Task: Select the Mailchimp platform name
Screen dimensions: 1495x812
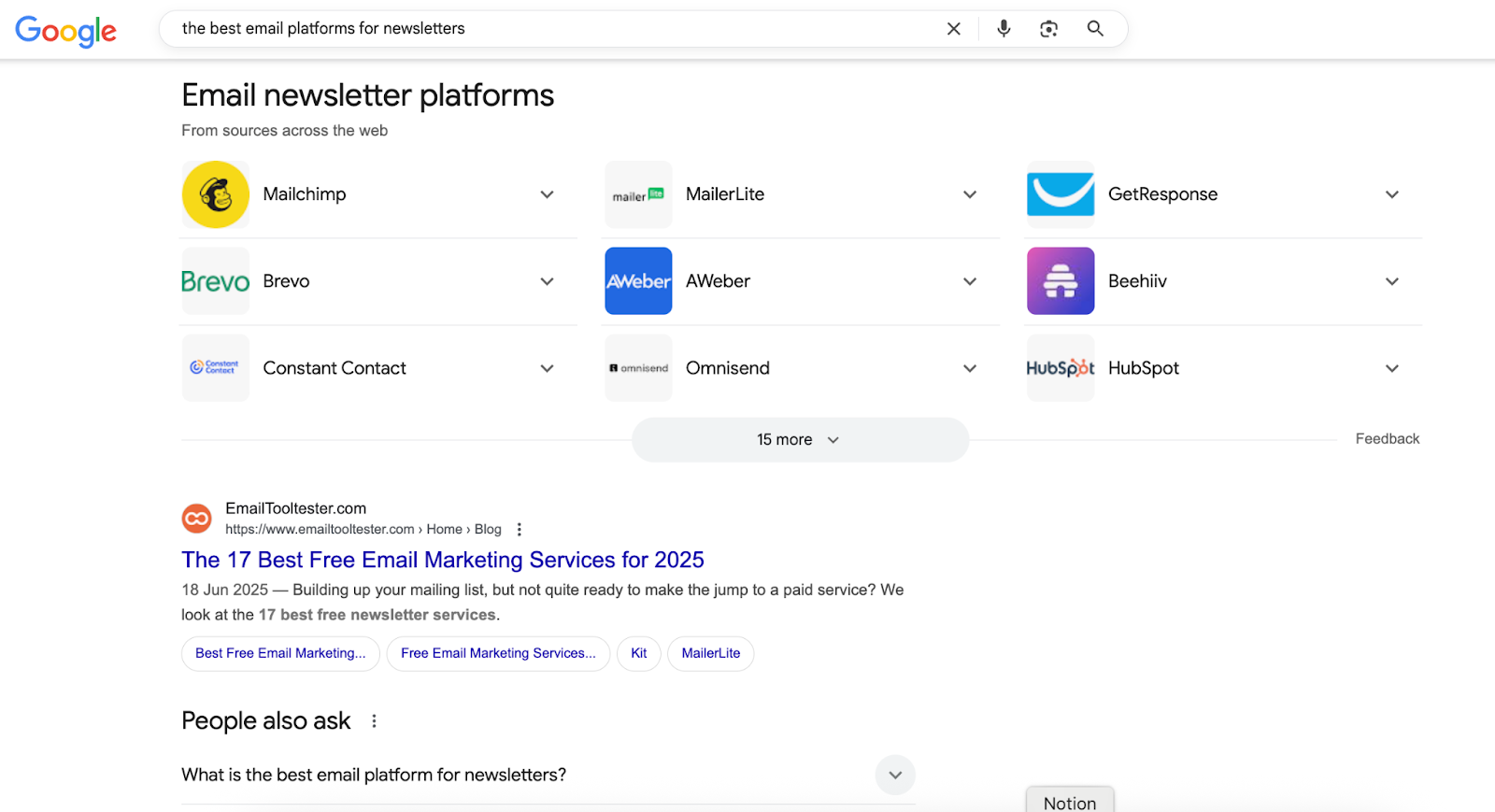Action: 305,194
